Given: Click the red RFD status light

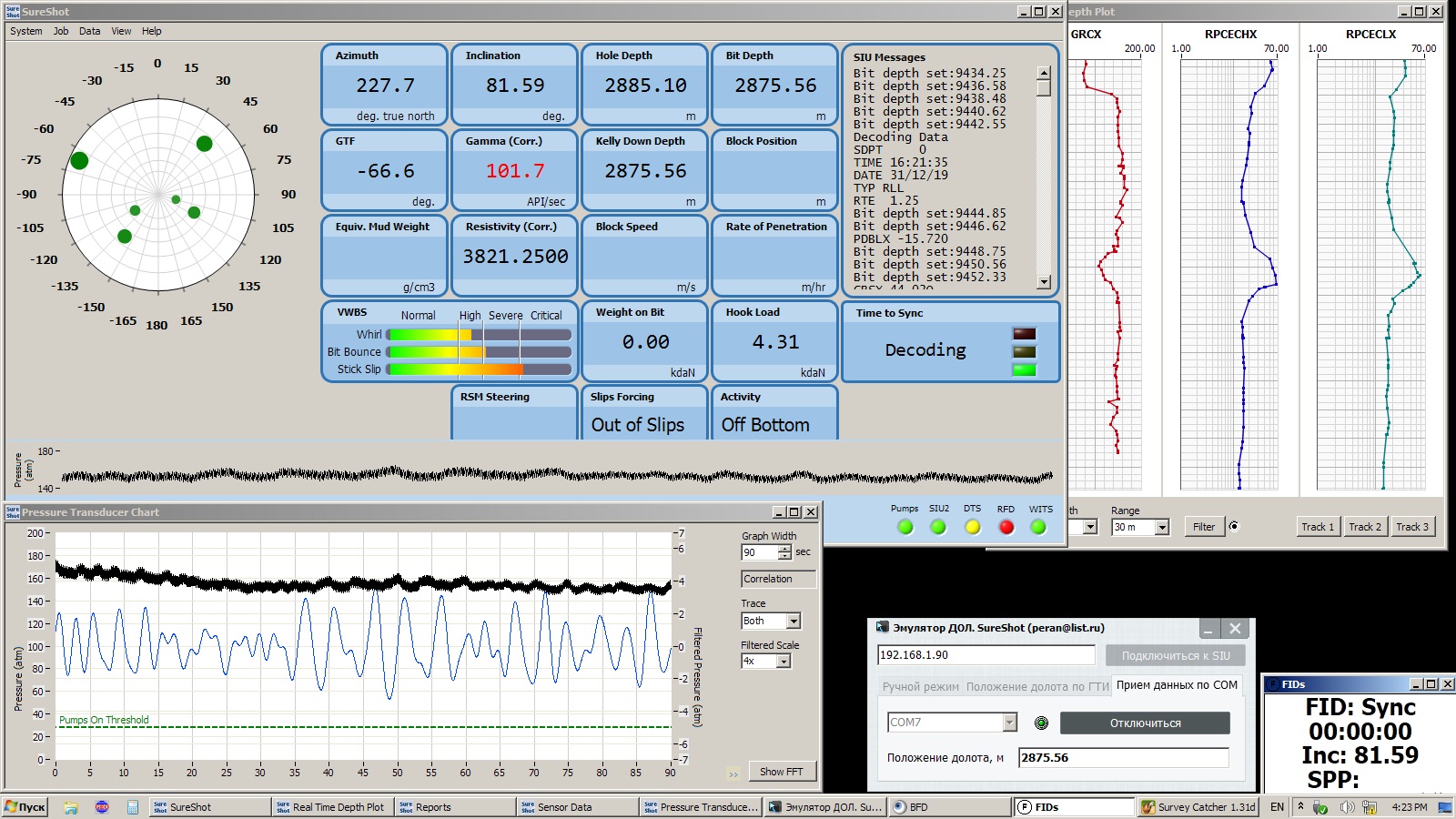Looking at the screenshot, I should point(1006,527).
